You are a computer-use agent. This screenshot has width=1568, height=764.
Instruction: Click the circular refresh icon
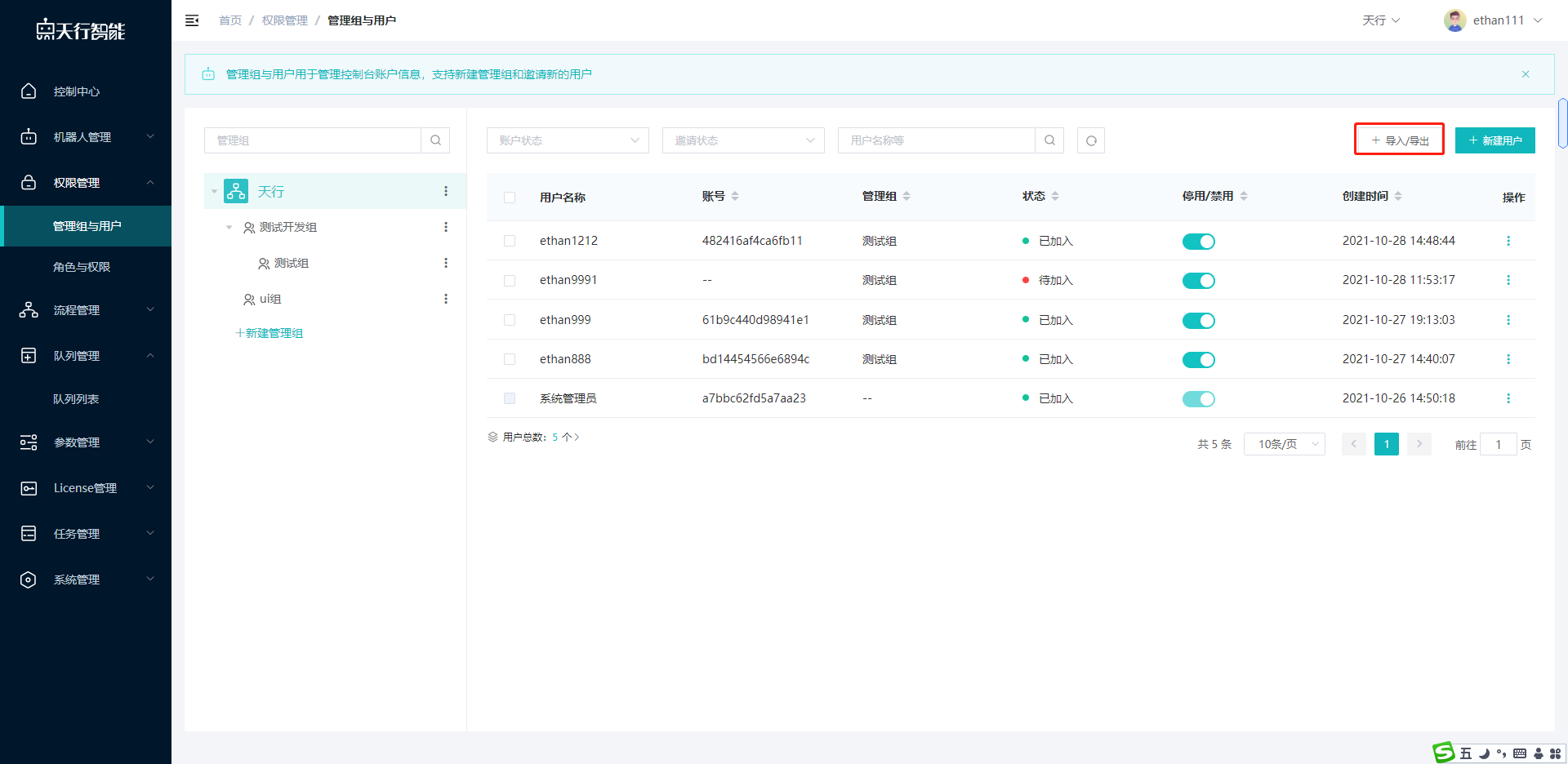[x=1091, y=140]
